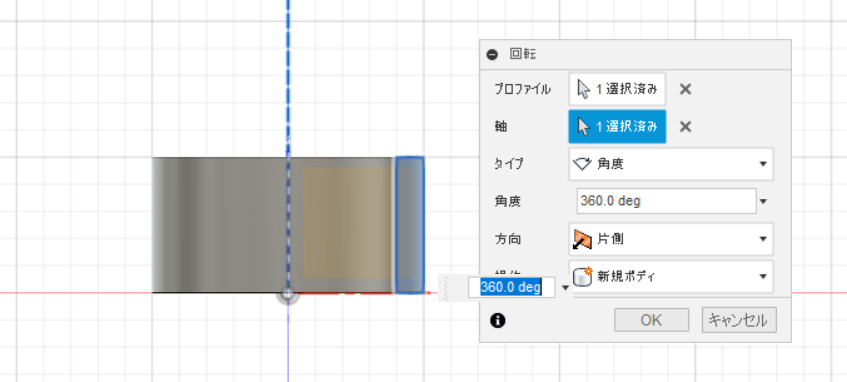Clear the プロファイル selection with X
The image size is (847, 382).
(685, 89)
